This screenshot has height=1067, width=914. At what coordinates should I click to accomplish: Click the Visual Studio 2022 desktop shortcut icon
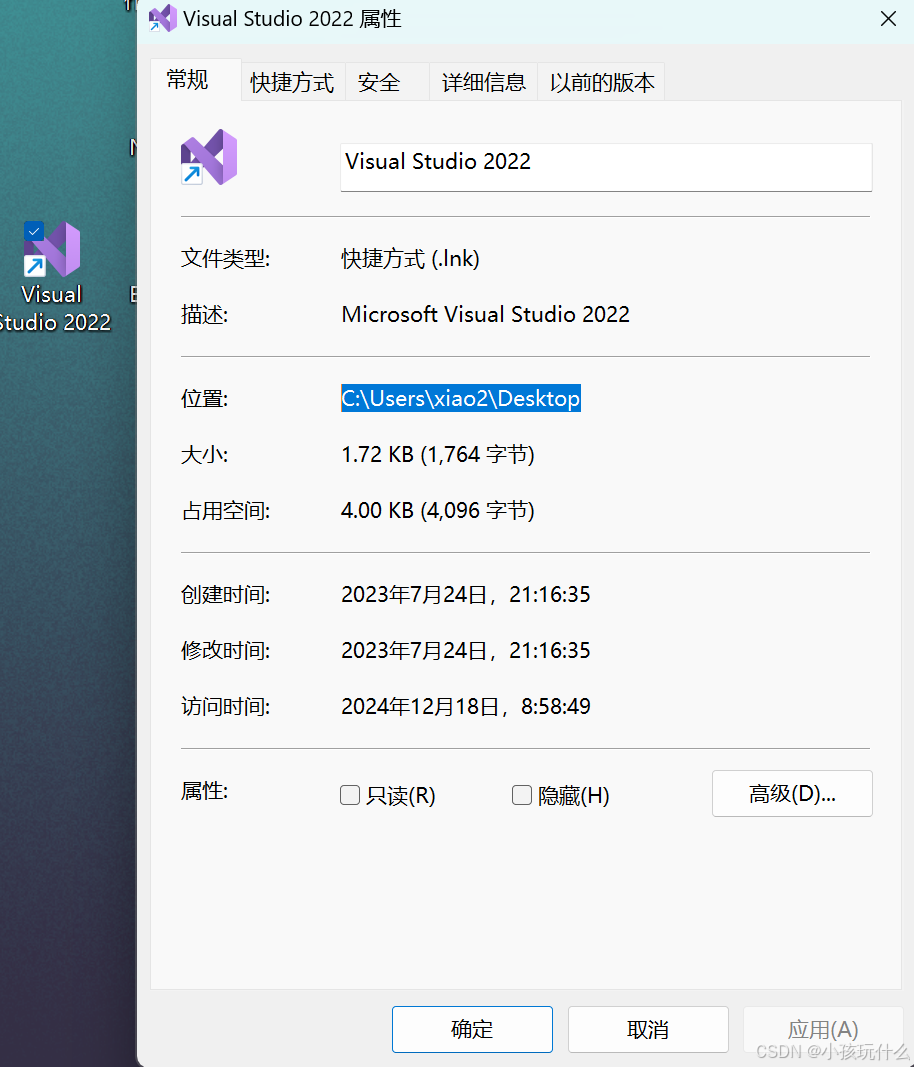tap(52, 249)
